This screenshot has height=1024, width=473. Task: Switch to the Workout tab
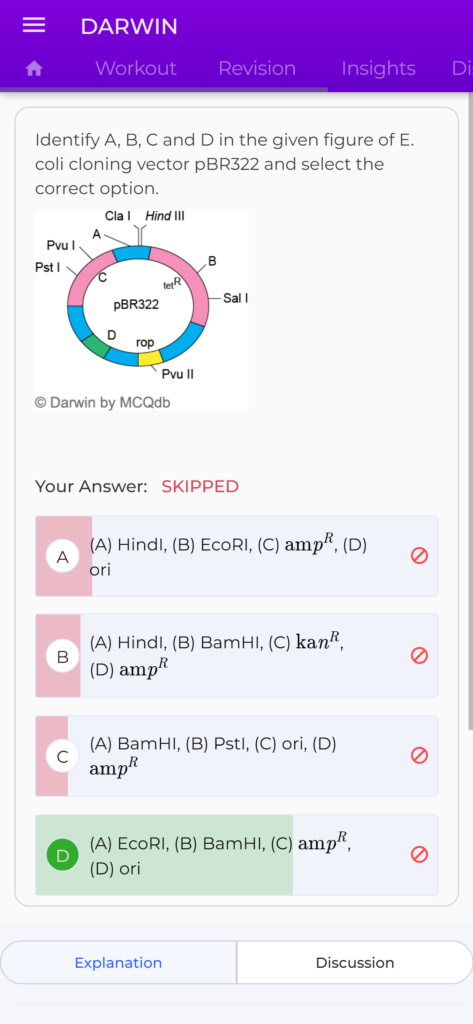(x=136, y=69)
